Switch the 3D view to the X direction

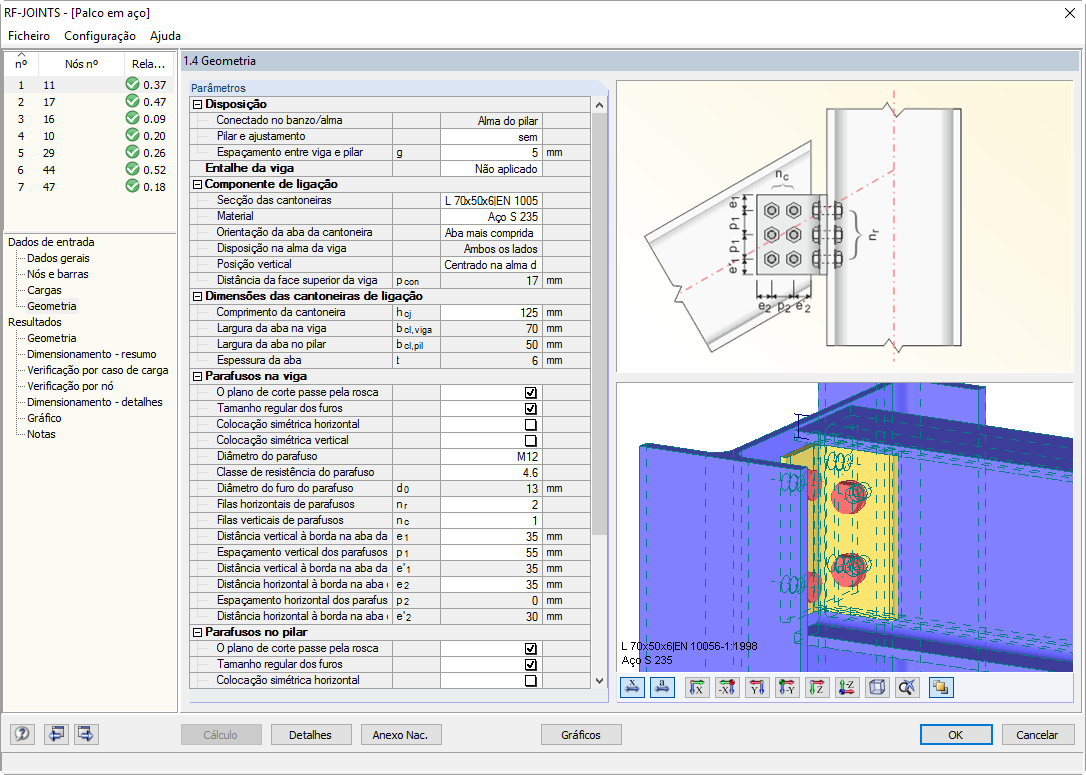tap(696, 687)
